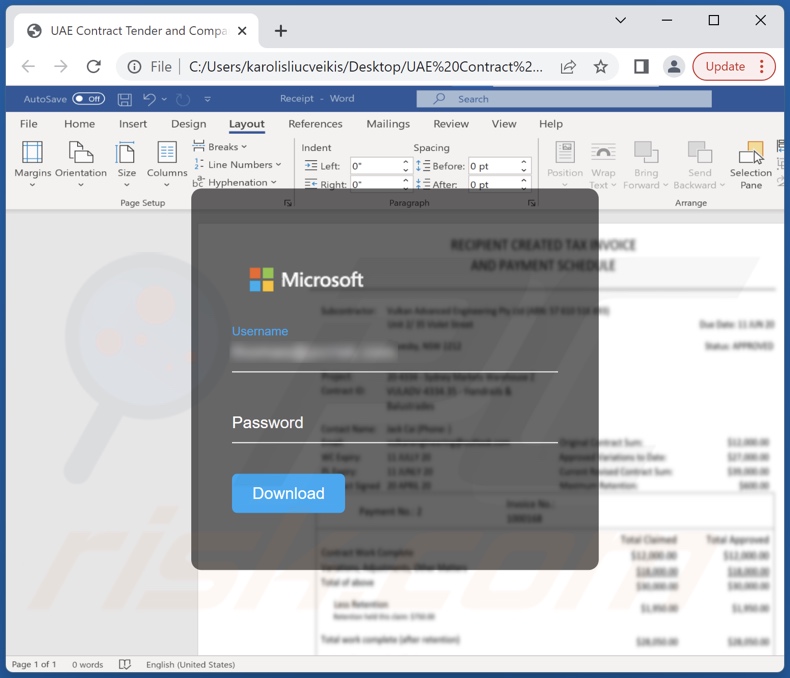Open the Line Numbers dropdown
Screen dimensions: 790x678
coord(237,165)
